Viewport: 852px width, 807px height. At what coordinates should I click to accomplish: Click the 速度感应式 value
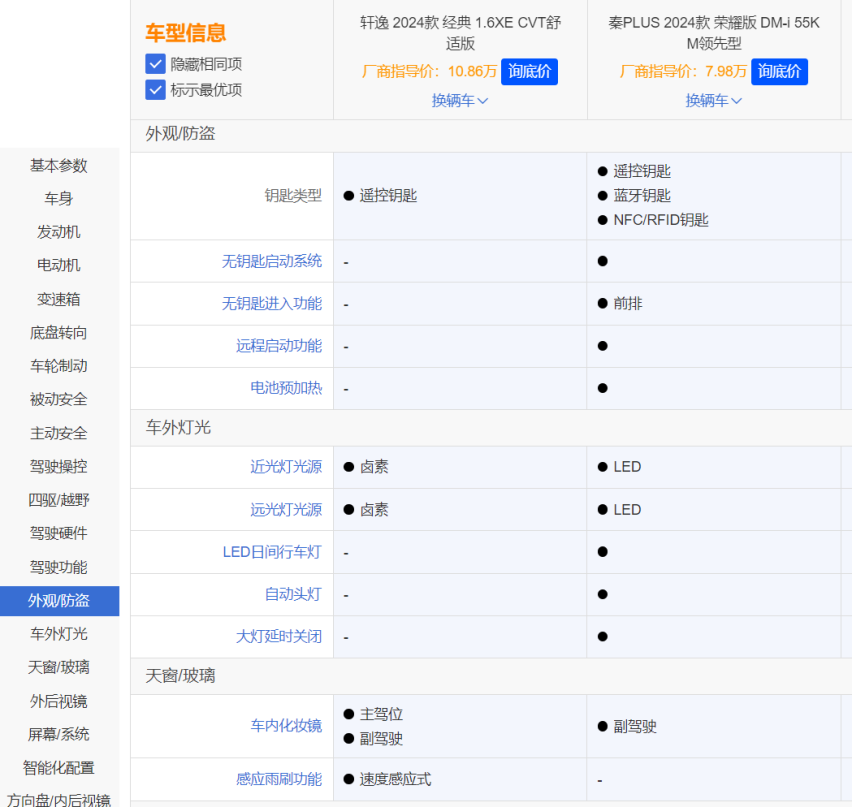coord(395,779)
